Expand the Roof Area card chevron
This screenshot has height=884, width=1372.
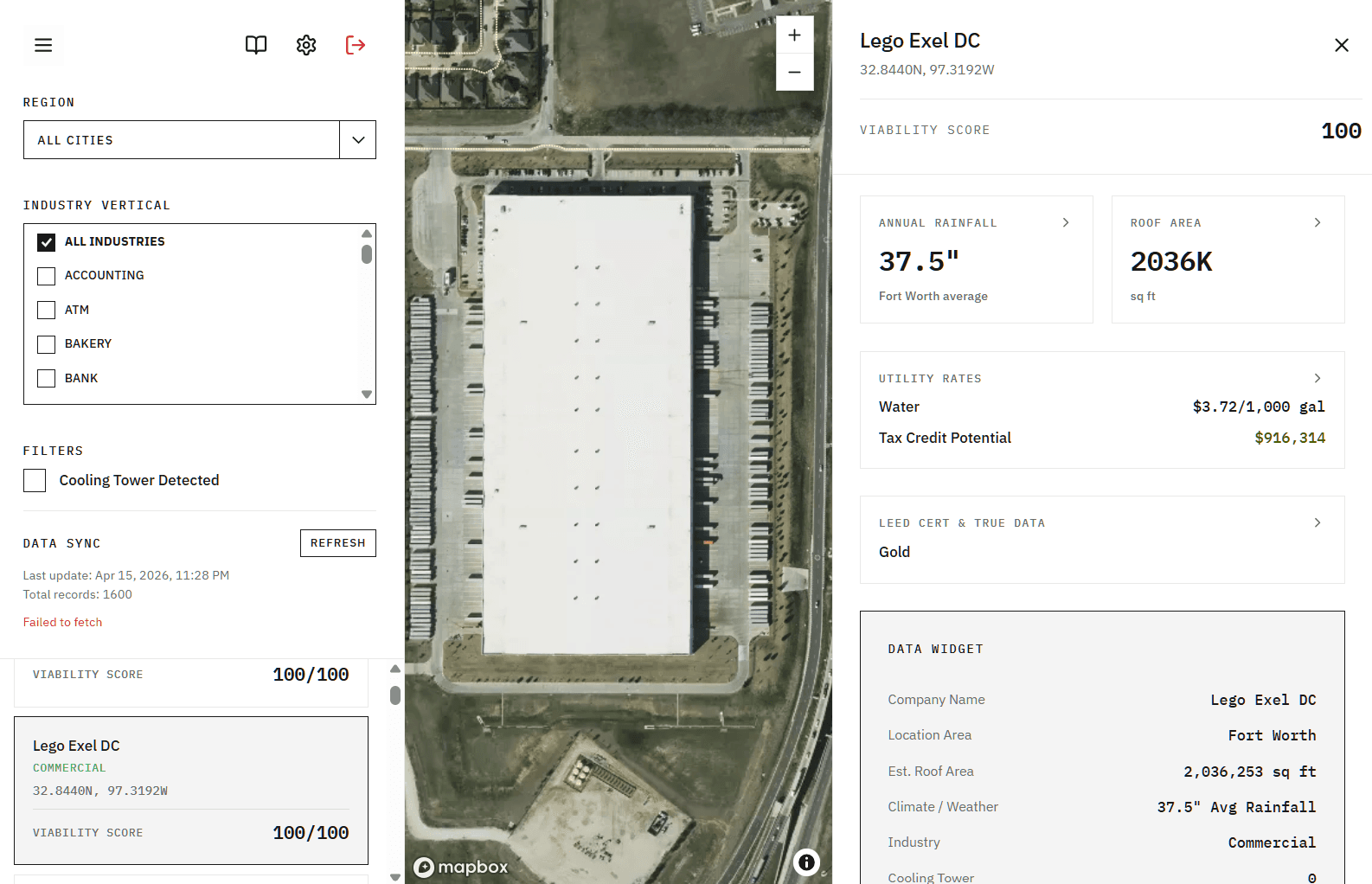pos(1318,222)
